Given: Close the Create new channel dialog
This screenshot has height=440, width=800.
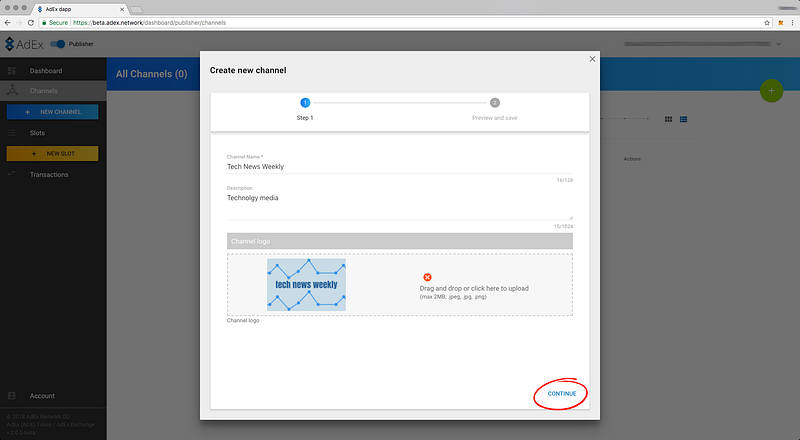Looking at the screenshot, I should (592, 59).
